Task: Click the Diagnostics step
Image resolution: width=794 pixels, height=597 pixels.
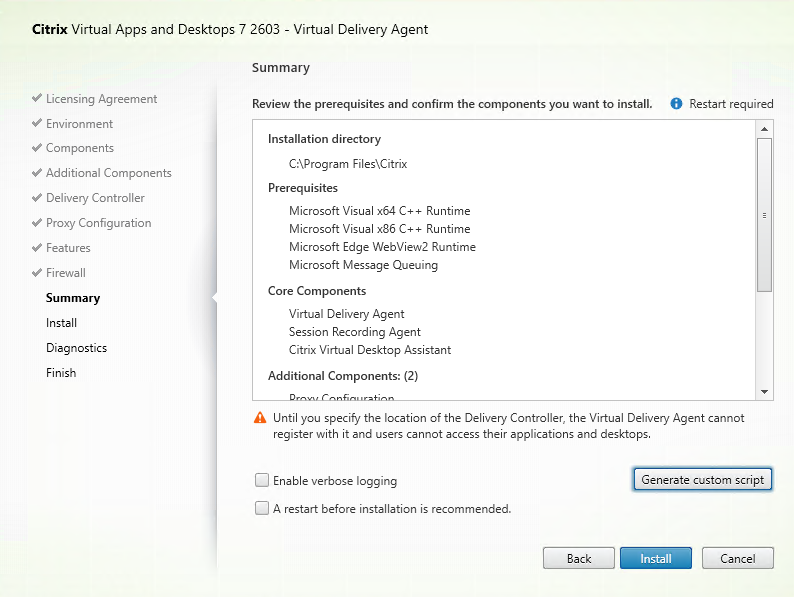Action: (x=76, y=348)
